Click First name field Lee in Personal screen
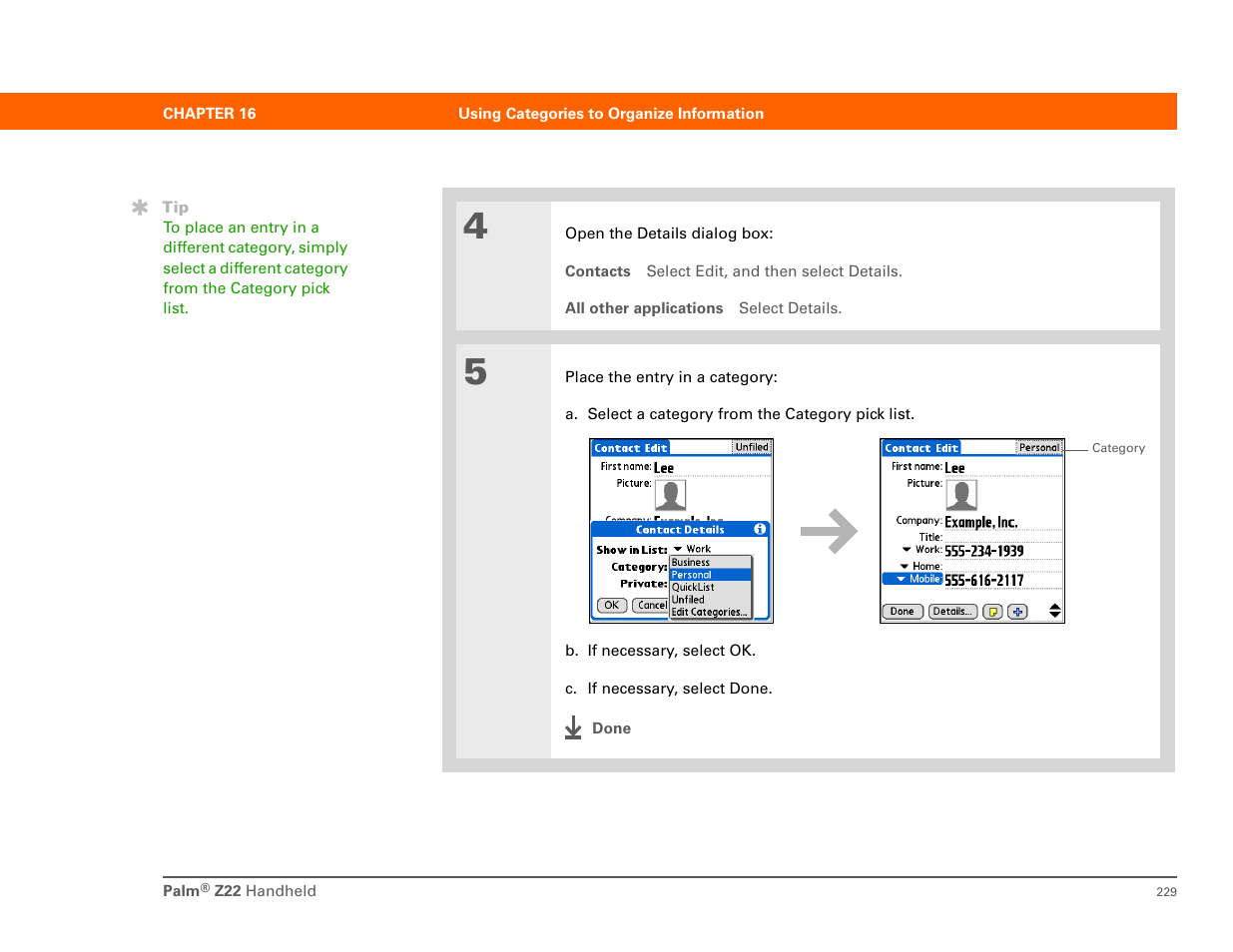 [x=1002, y=468]
